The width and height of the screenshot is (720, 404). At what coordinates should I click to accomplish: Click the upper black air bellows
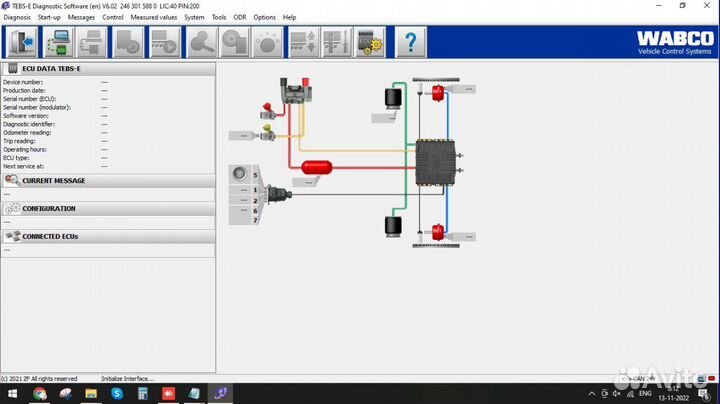point(393,97)
